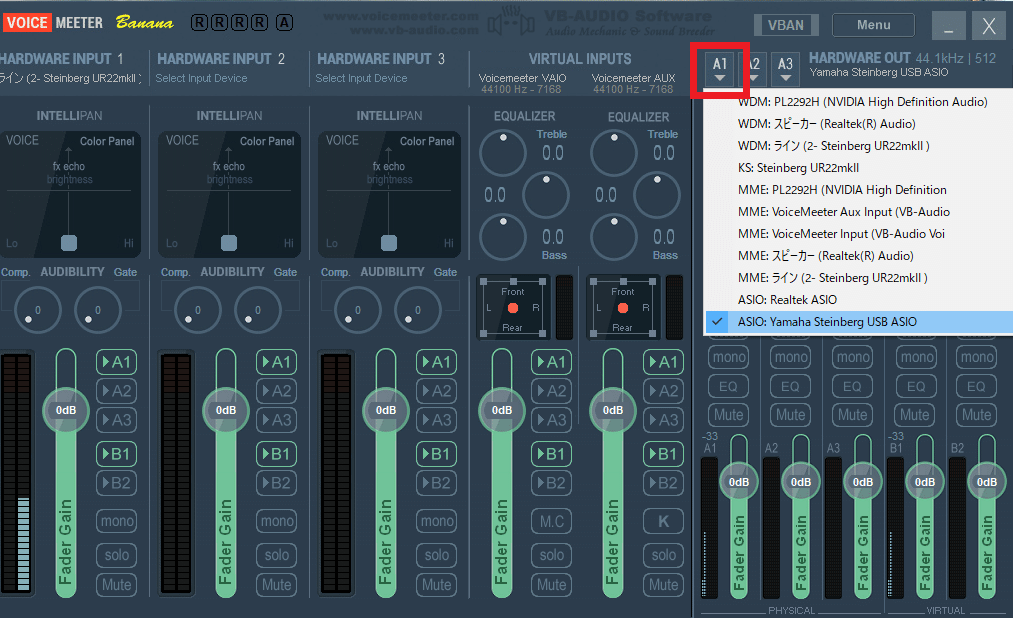Select input device for Hardware Input 2
This screenshot has height=618, width=1013.
click(201, 78)
